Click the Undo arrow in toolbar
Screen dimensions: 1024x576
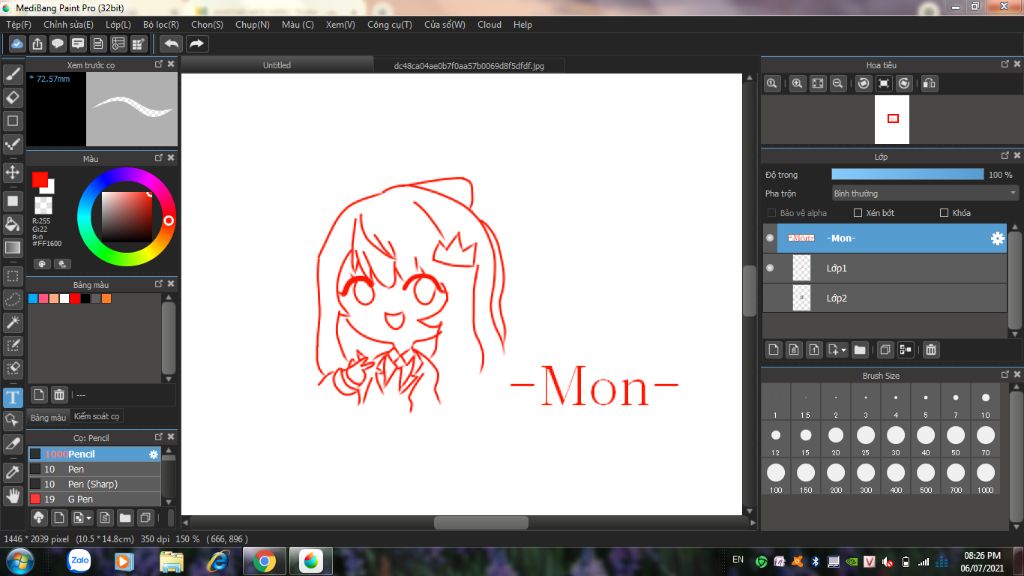pyautogui.click(x=171, y=44)
